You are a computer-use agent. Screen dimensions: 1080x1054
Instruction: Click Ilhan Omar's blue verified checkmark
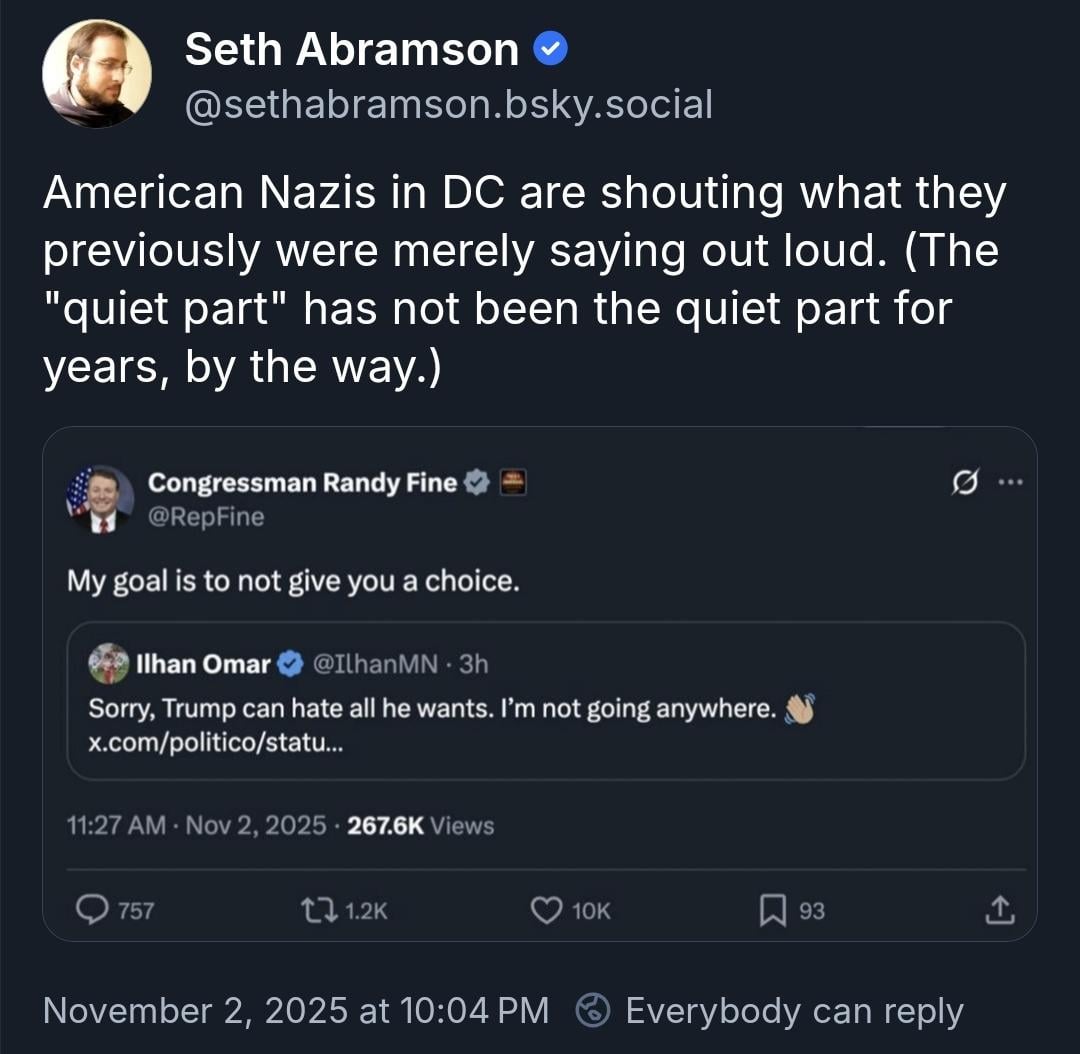pos(291,663)
